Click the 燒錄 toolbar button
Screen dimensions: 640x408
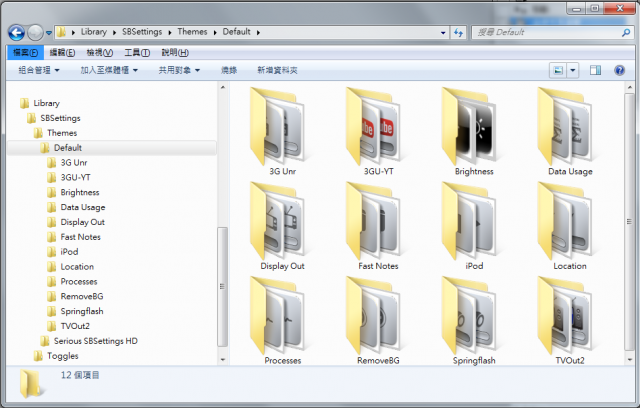229,71
